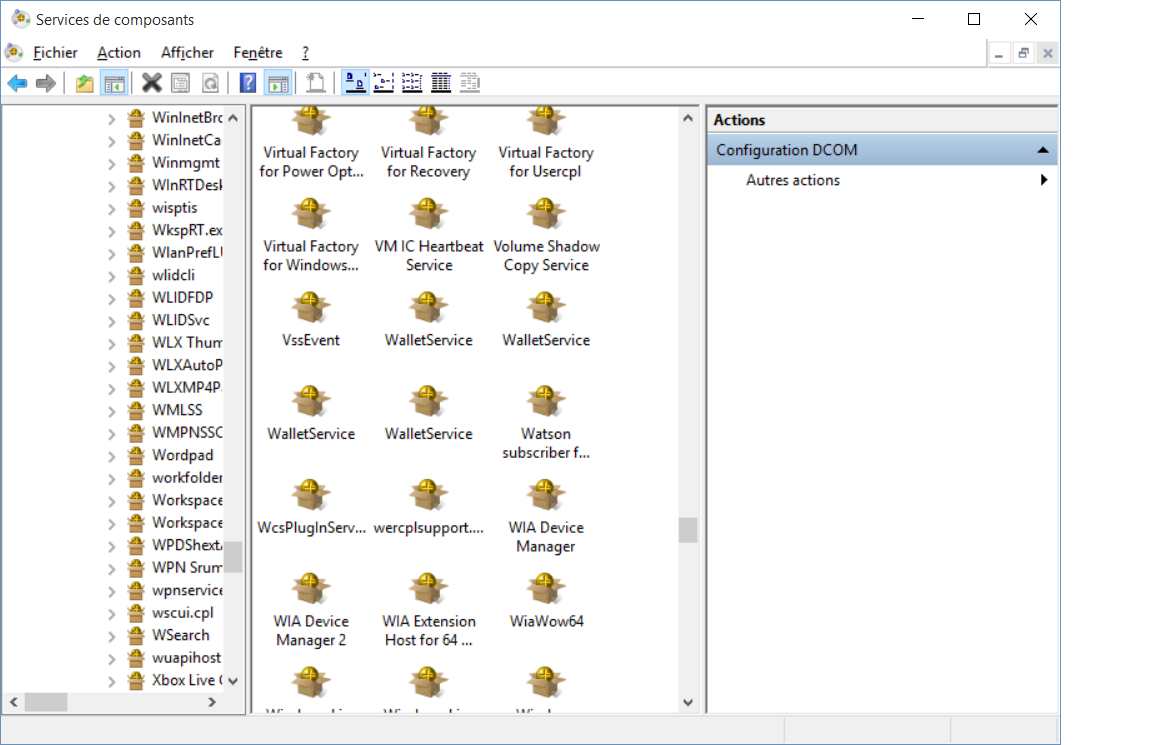Expand the WSearch tree node

(x=112, y=636)
